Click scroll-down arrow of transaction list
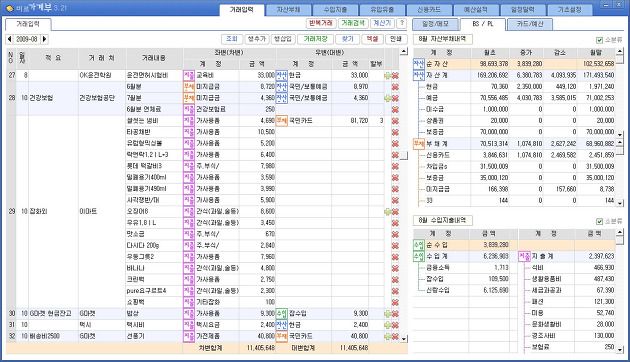630x362 pixels. [x=404, y=339]
